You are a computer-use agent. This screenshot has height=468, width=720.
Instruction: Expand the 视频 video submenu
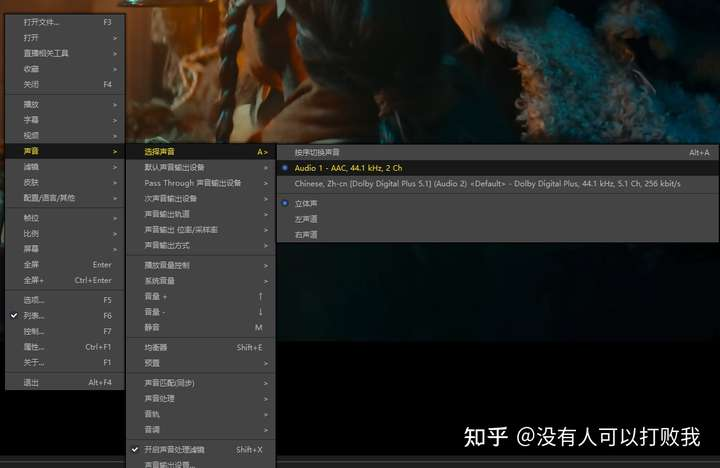click(x=65, y=135)
